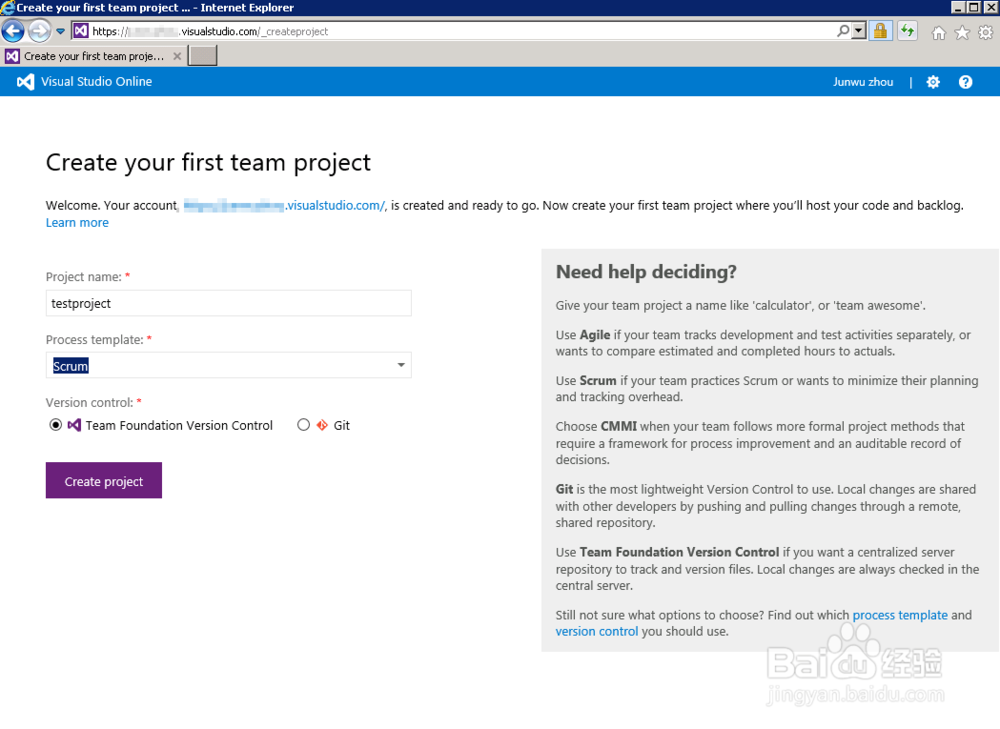This screenshot has height=729, width=1000.
Task: Open the Visual Studio Online settings gear
Action: pos(932,81)
